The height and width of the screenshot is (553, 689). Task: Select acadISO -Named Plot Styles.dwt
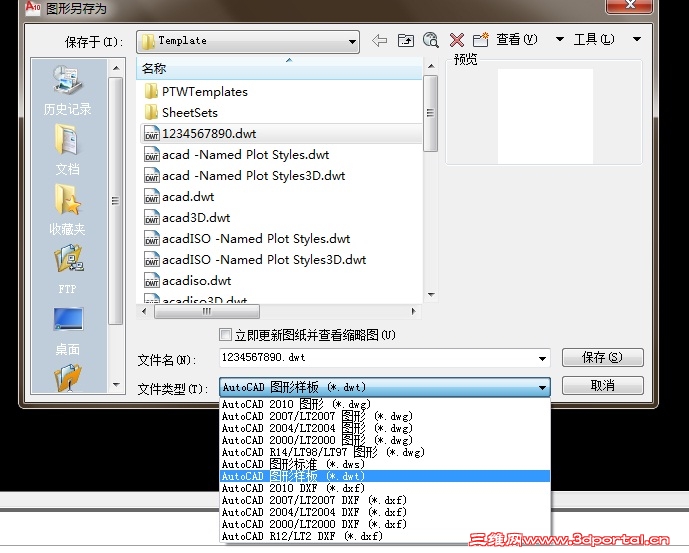click(247, 239)
